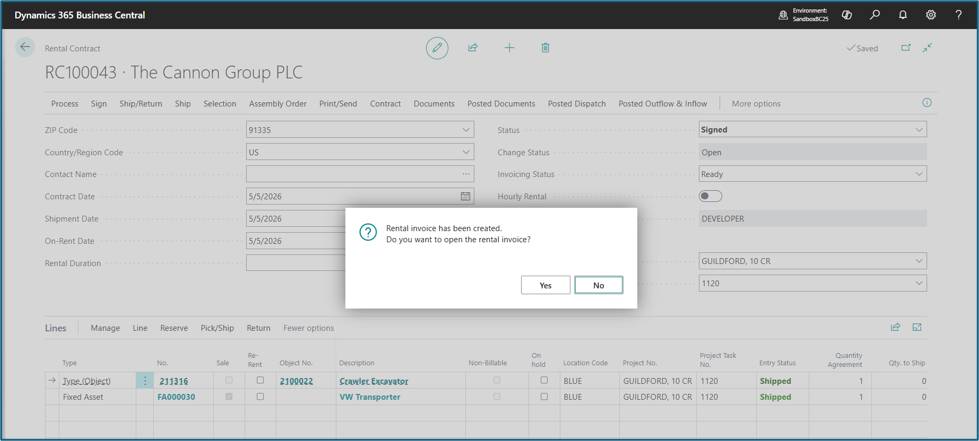Click Dynamics 365 Business Central title
979x441 pixels.
point(80,15)
